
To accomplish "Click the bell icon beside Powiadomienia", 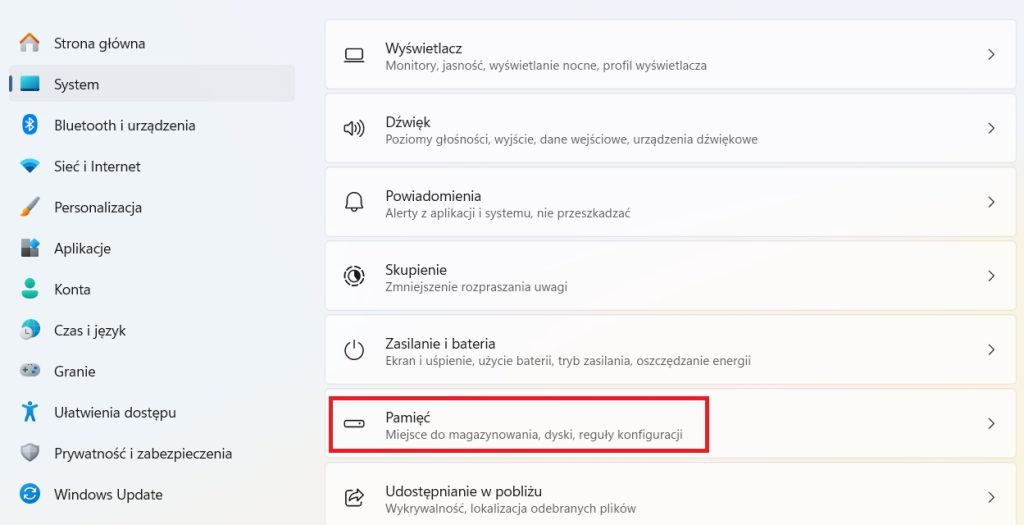I will click(354, 202).
